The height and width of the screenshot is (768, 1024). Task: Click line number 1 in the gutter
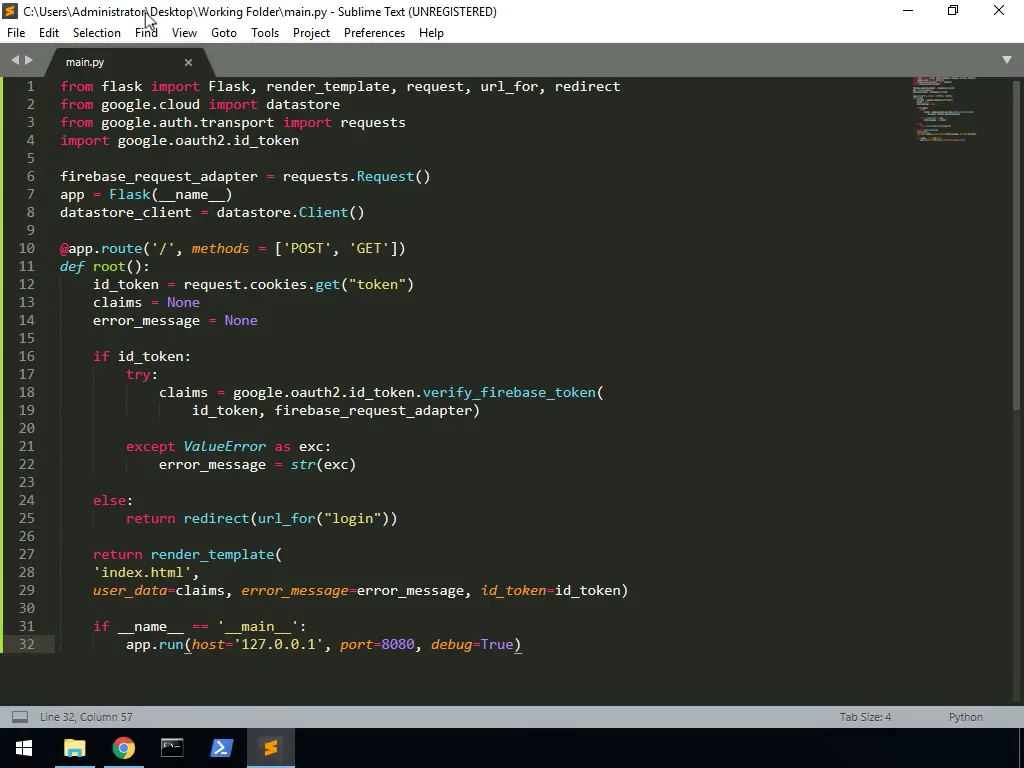click(x=31, y=86)
